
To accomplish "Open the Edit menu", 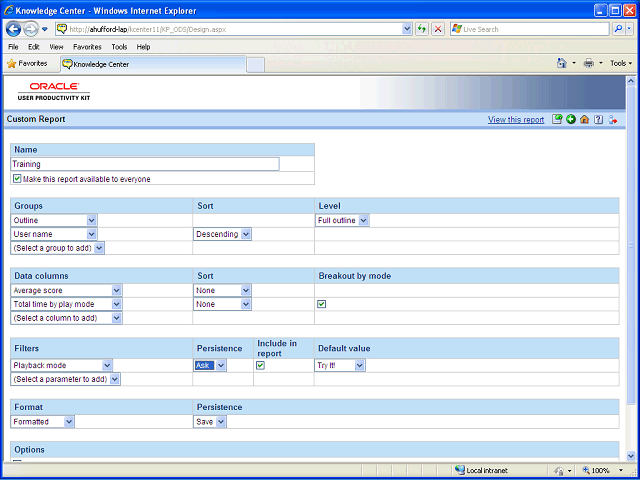I will tap(34, 47).
